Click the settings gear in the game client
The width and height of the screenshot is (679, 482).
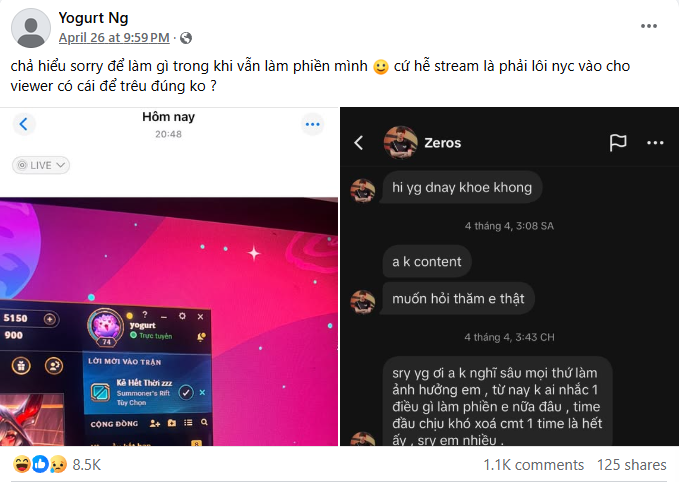pyautogui.click(x=182, y=316)
